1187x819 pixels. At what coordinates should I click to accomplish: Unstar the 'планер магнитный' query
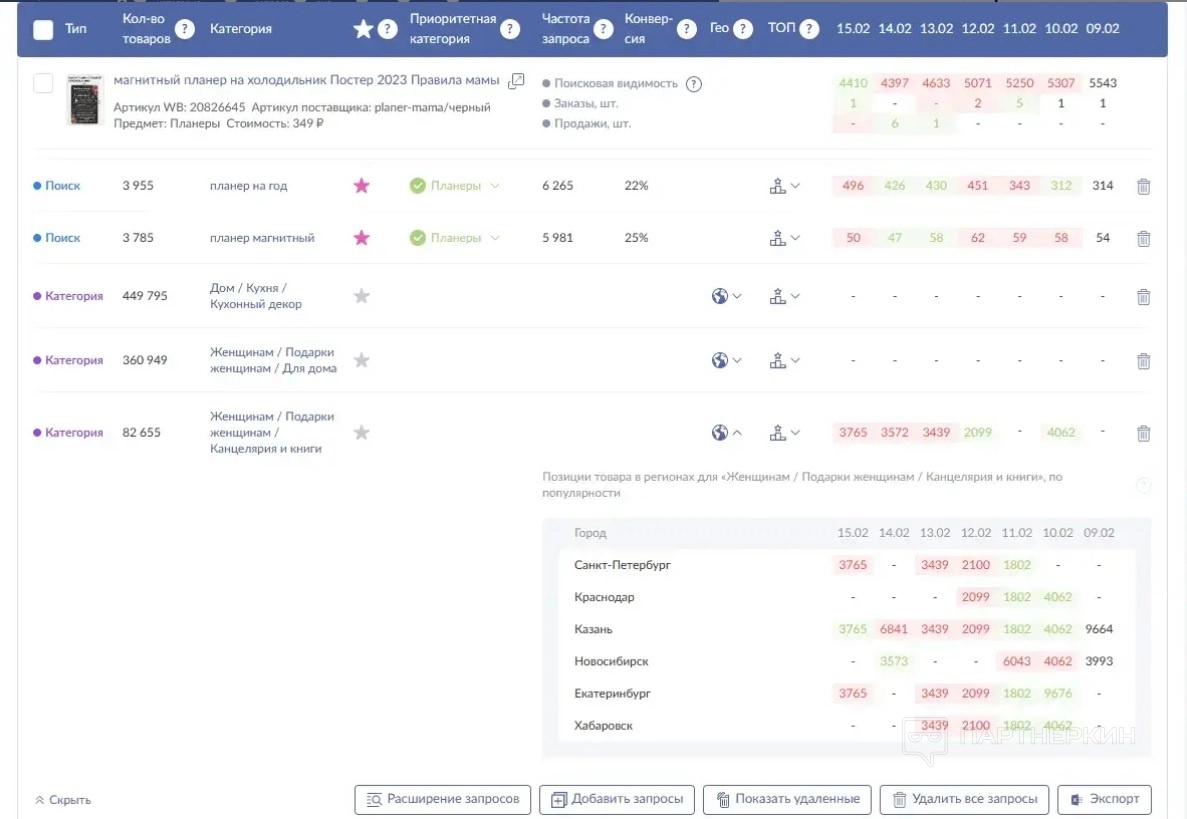[362, 238]
